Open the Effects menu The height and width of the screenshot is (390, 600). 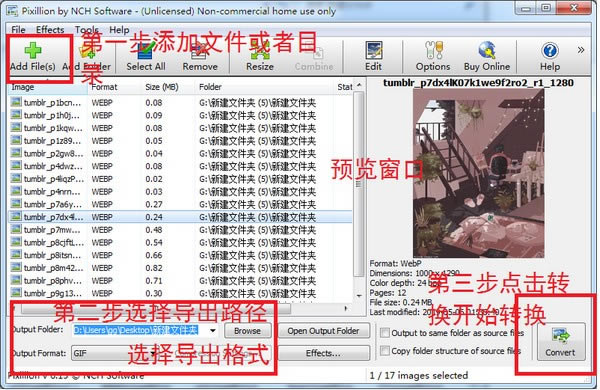tap(50, 29)
